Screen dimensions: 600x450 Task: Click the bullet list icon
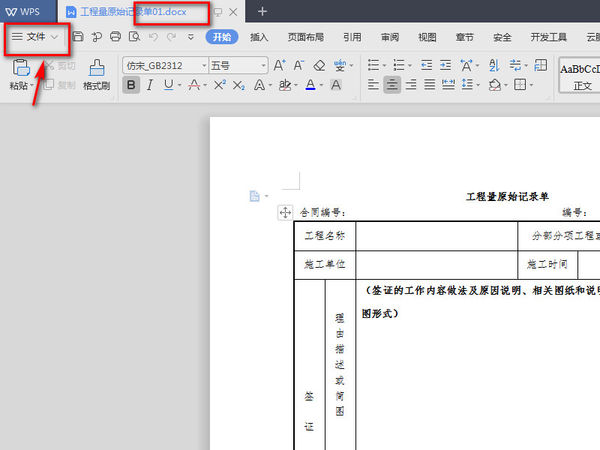click(x=373, y=65)
